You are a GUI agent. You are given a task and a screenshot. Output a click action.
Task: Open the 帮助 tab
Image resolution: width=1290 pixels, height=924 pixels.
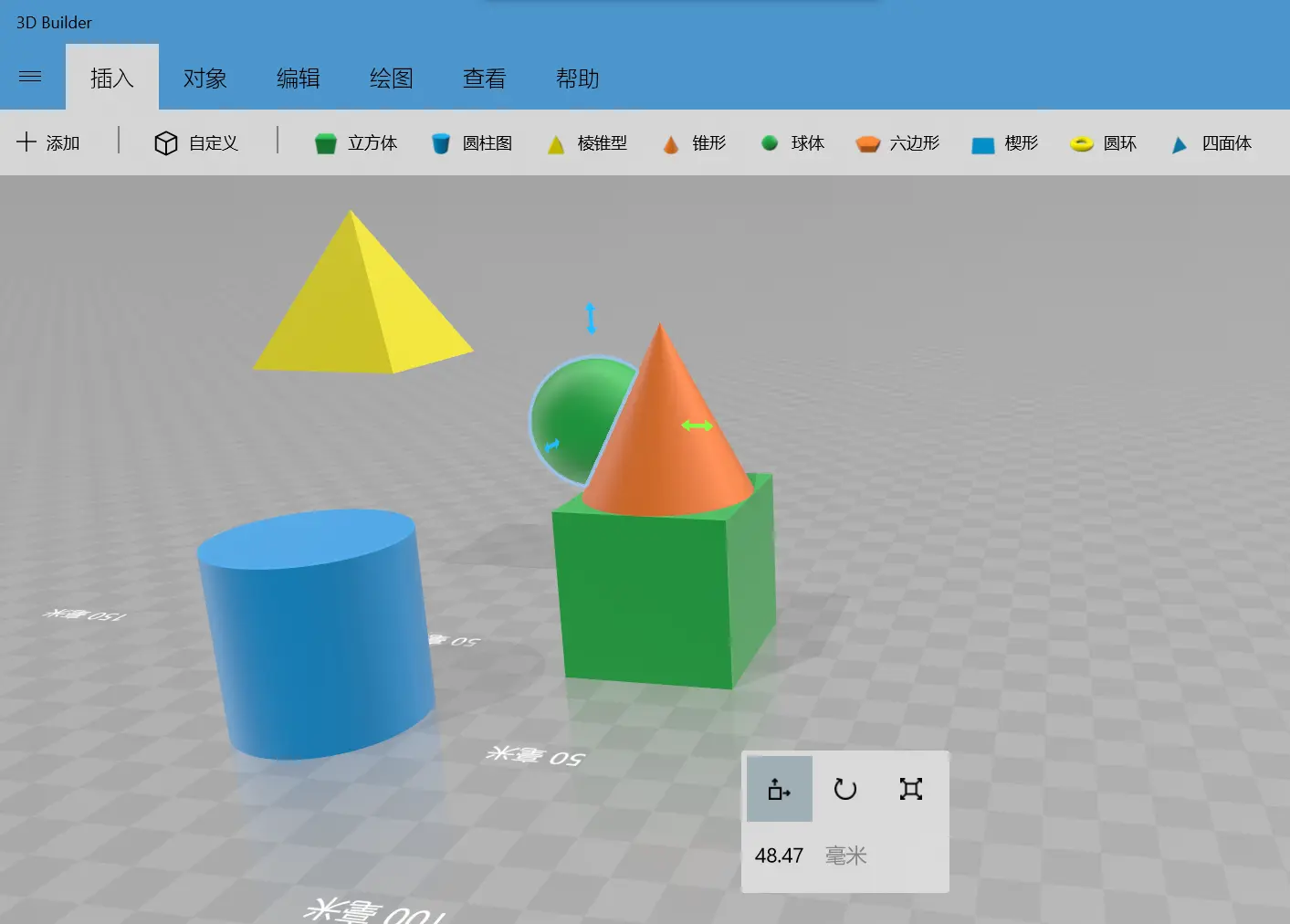(578, 78)
